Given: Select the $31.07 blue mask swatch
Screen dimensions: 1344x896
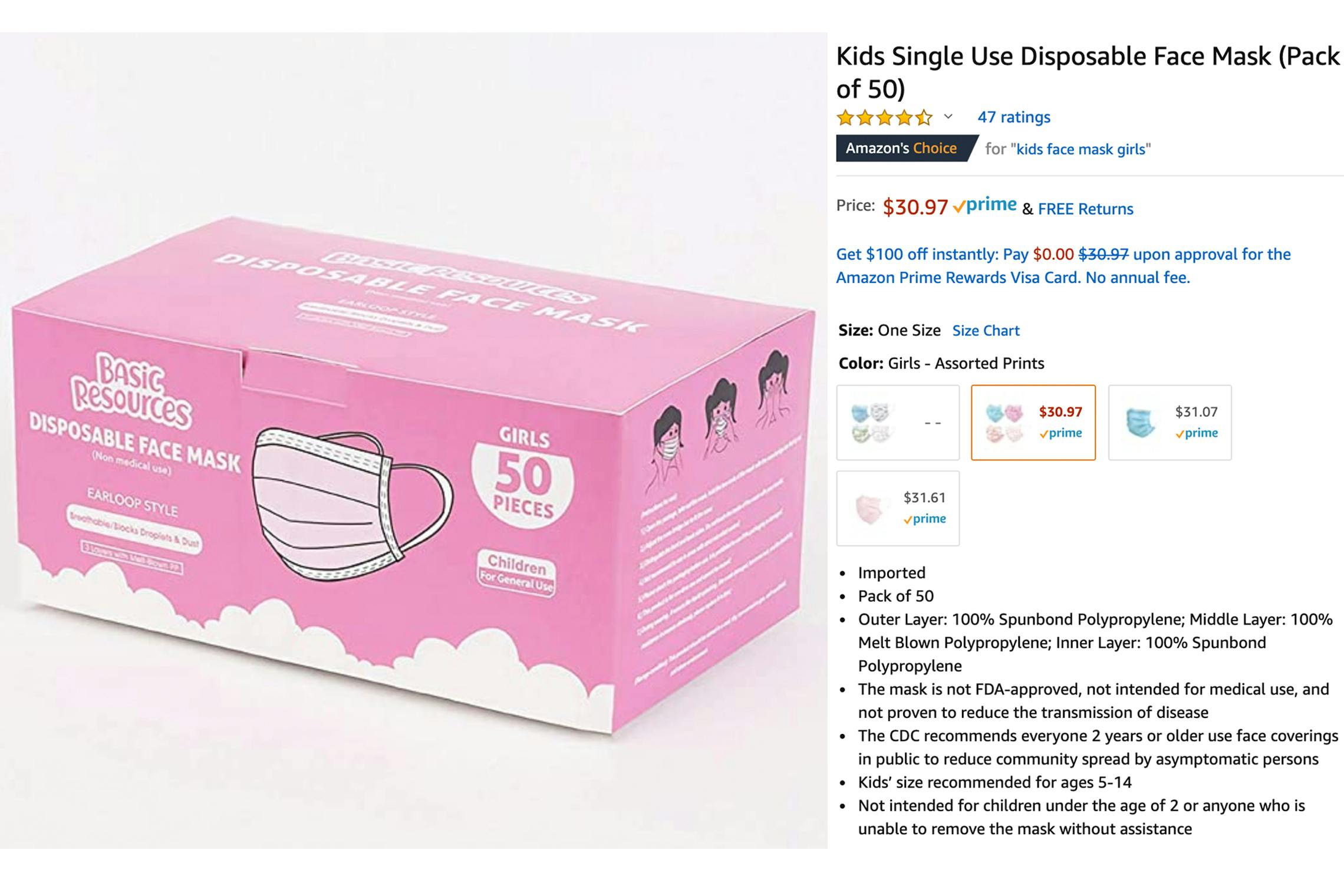Looking at the screenshot, I should pos(1170,423).
